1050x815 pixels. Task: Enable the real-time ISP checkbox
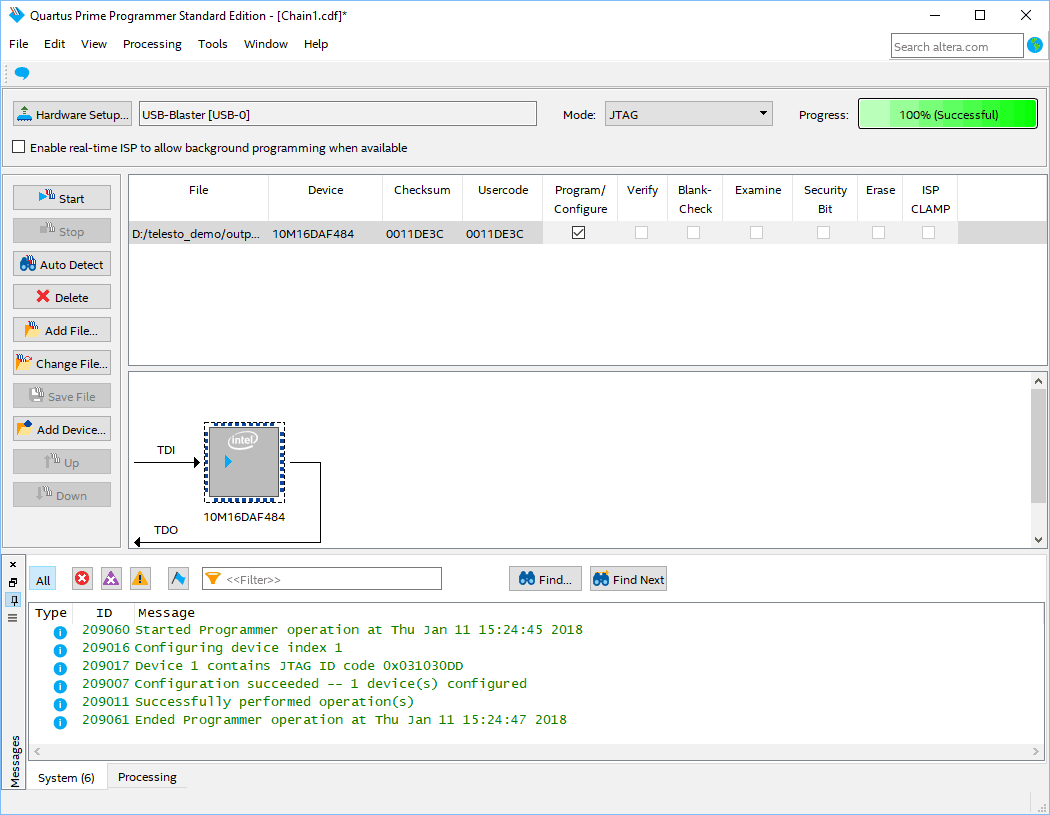click(19, 147)
